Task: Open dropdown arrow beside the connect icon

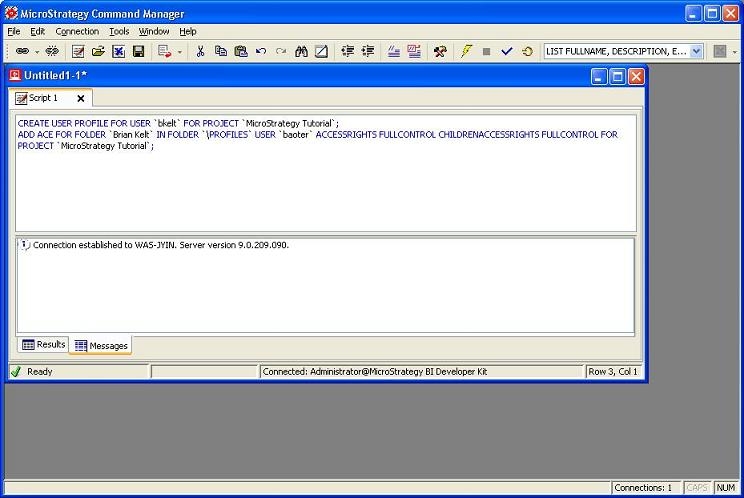Action: 37,52
